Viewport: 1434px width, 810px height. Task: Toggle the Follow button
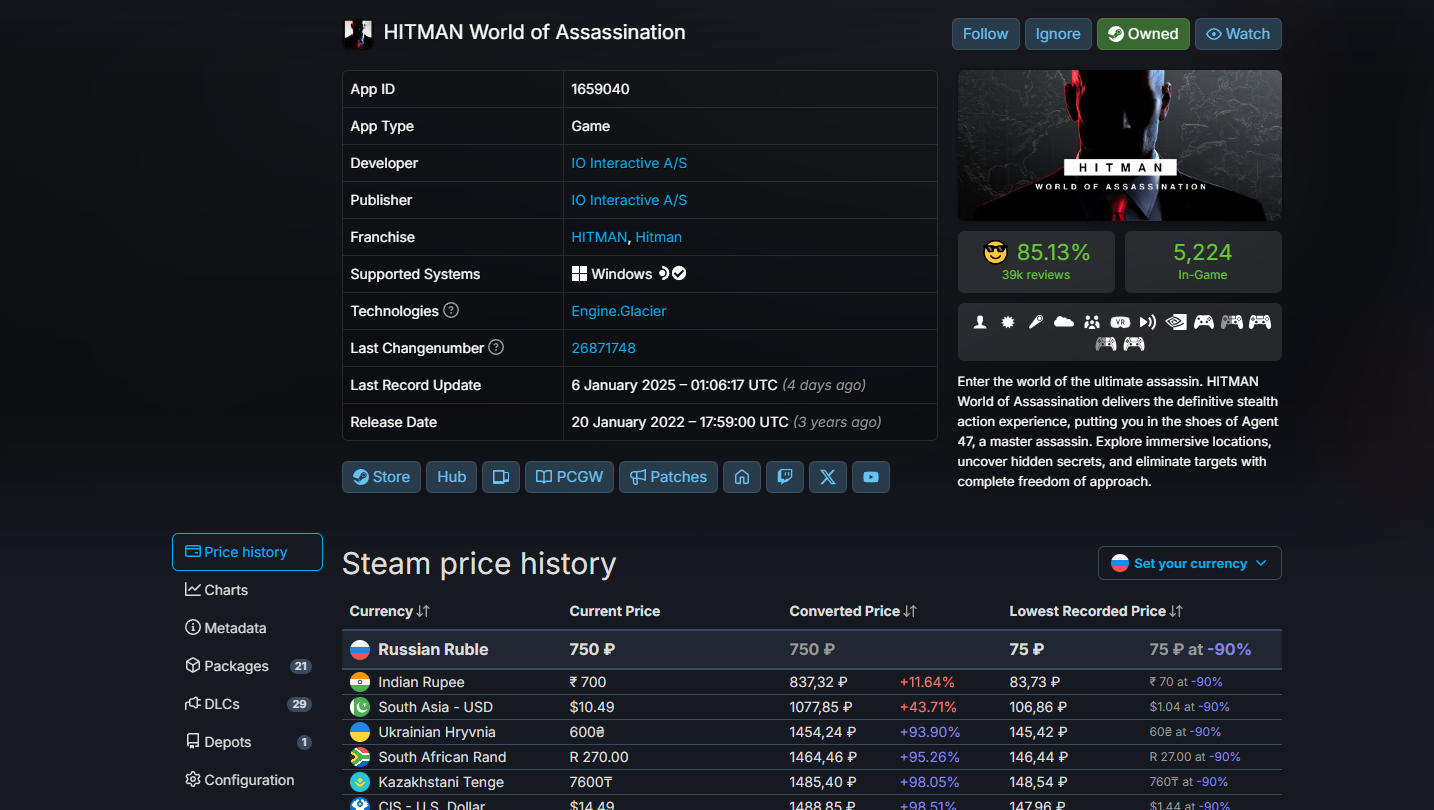coord(986,34)
